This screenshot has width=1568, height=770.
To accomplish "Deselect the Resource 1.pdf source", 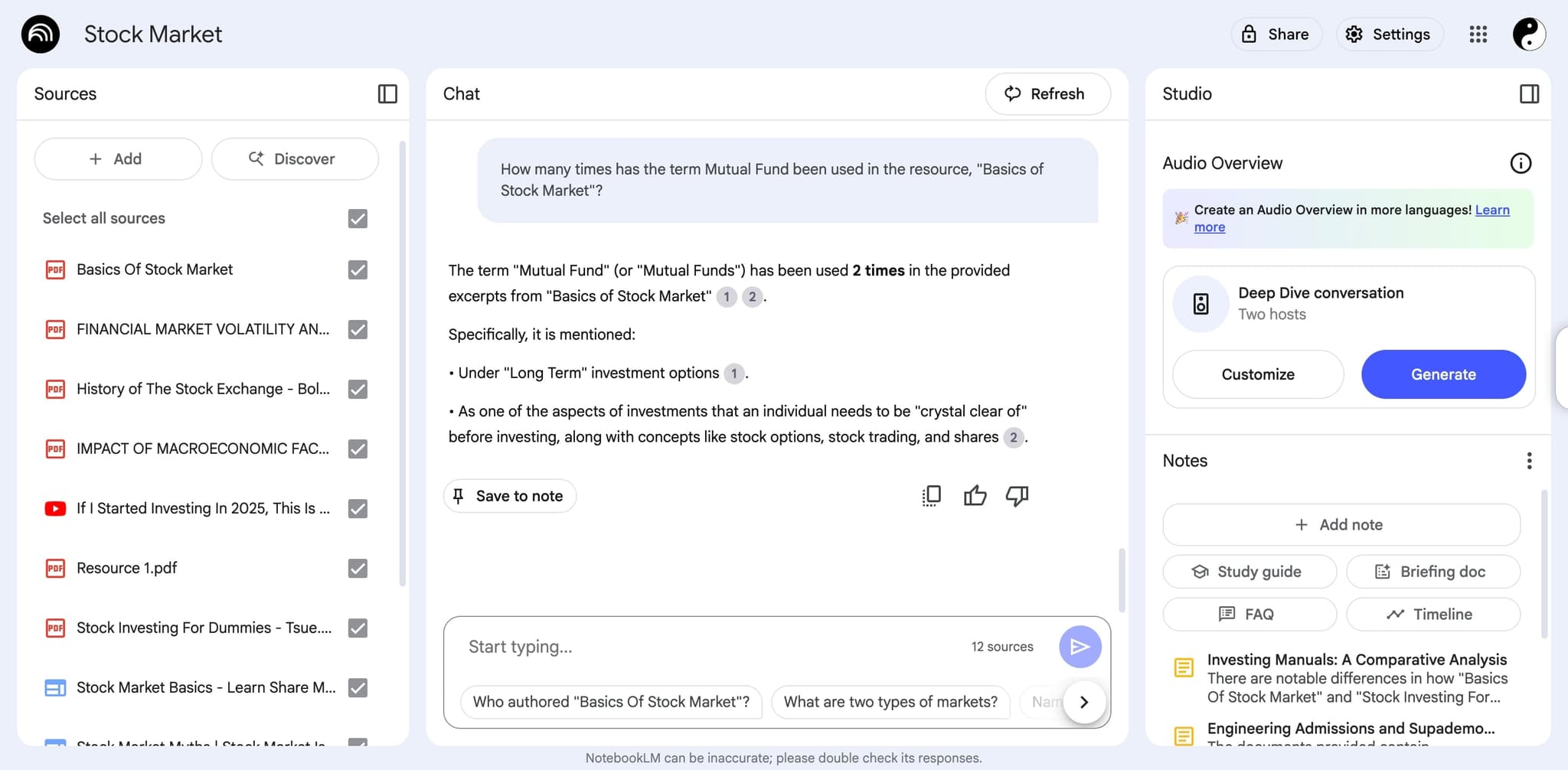I will tap(357, 568).
